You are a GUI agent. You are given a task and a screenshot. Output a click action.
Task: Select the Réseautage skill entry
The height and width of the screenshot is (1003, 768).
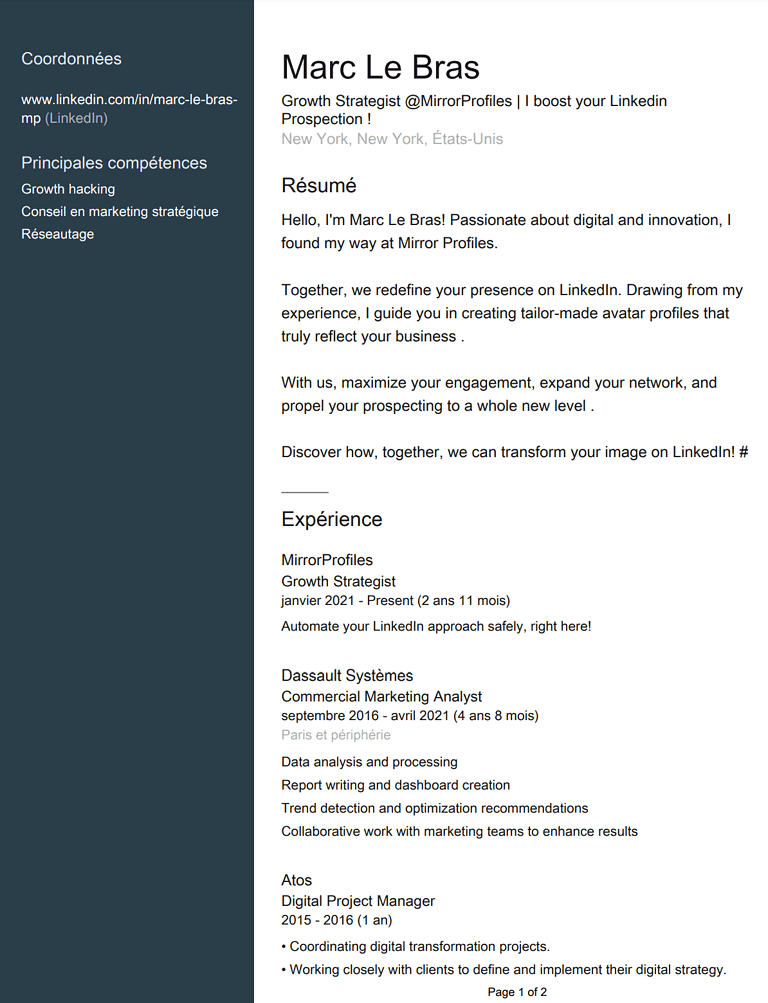pyautogui.click(x=58, y=234)
